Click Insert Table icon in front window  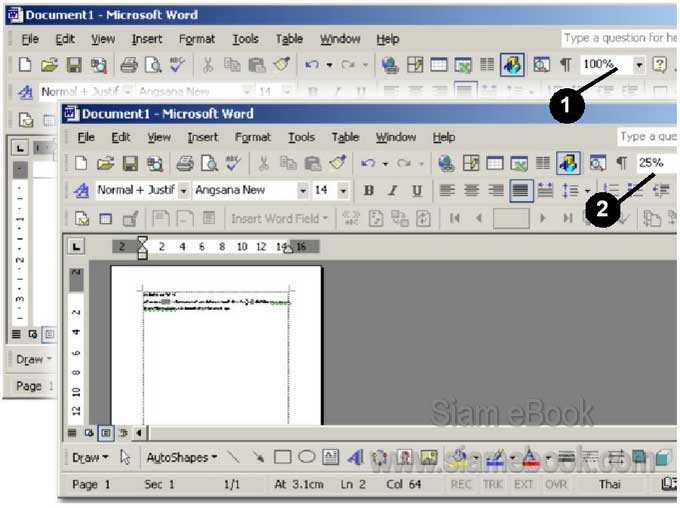(x=495, y=164)
